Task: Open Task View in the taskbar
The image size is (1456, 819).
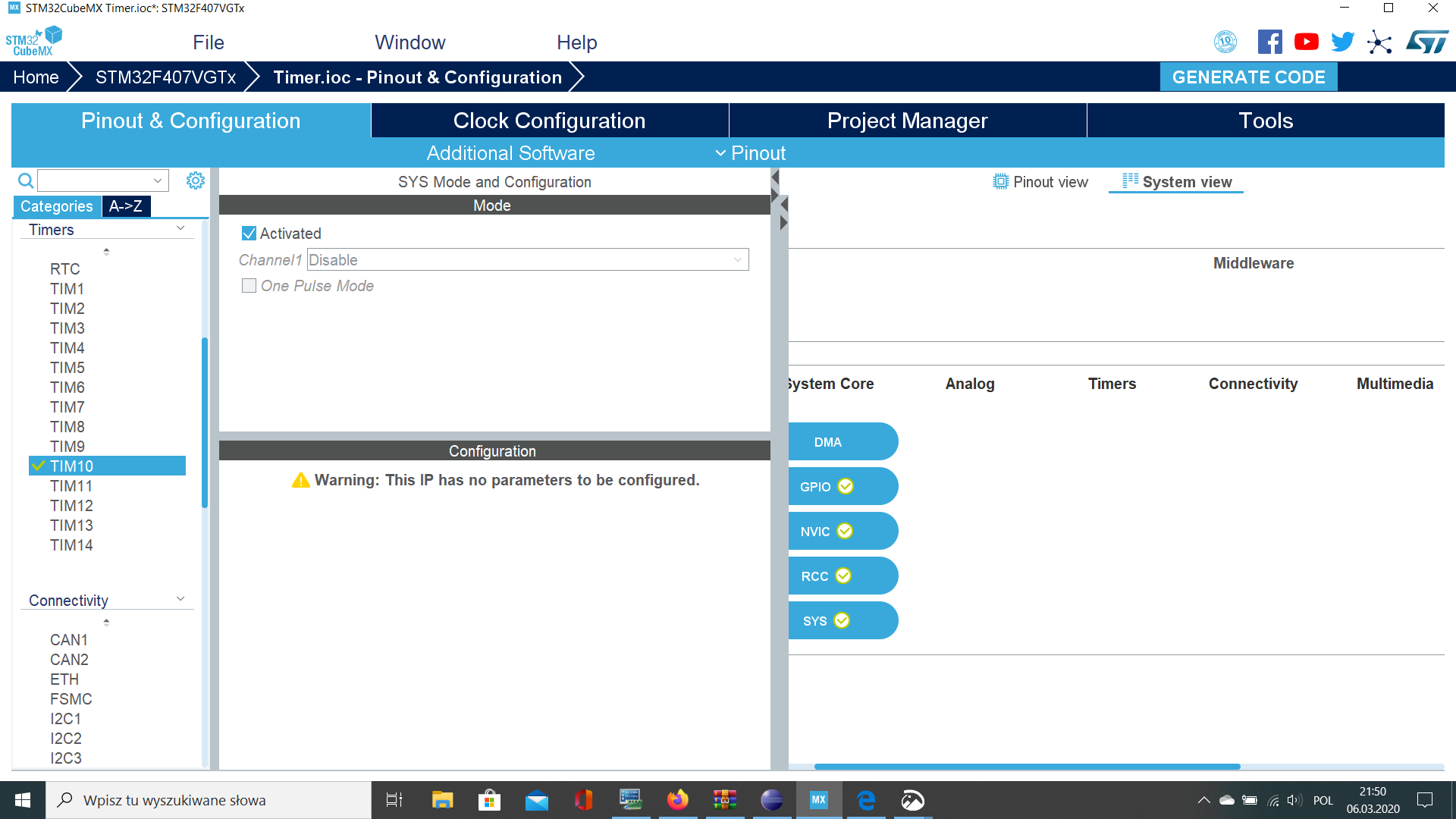Action: (x=394, y=800)
